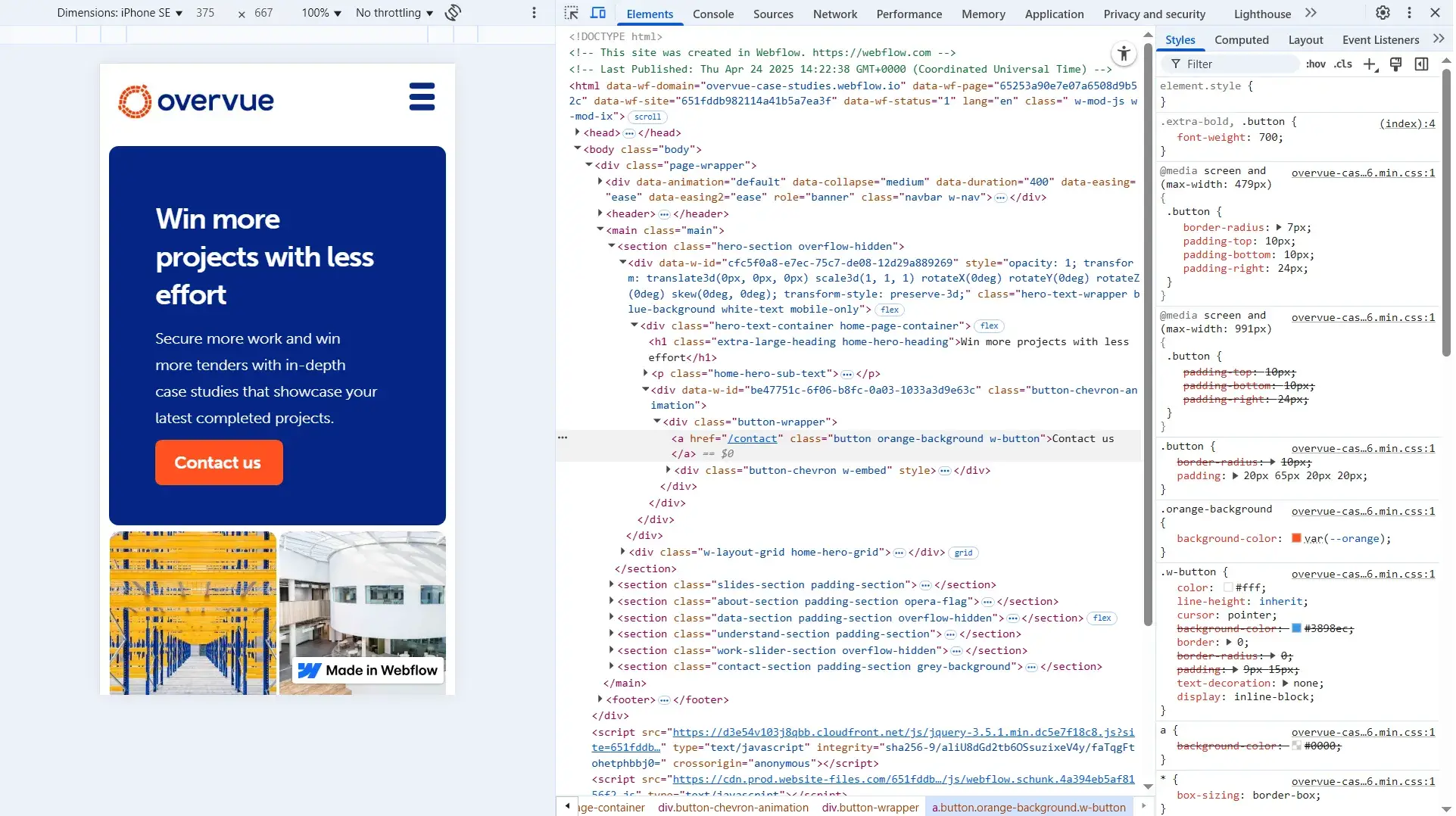Image resolution: width=1456 pixels, height=816 pixels.
Task: Click the Made in Webflow badge
Action: [x=367, y=670]
